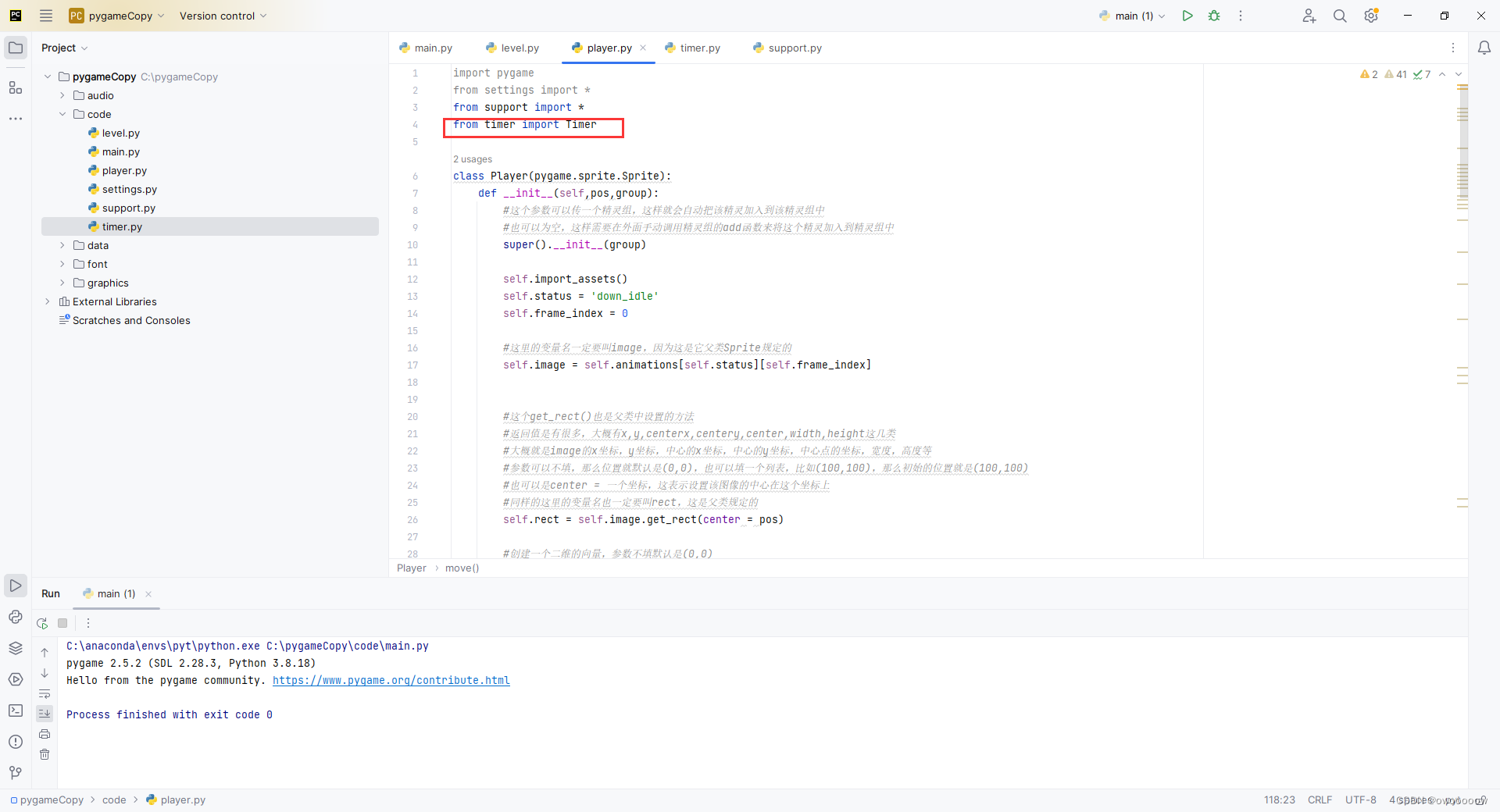The width and height of the screenshot is (1500, 812).
Task: Show more tool windows
Action: coord(16,119)
